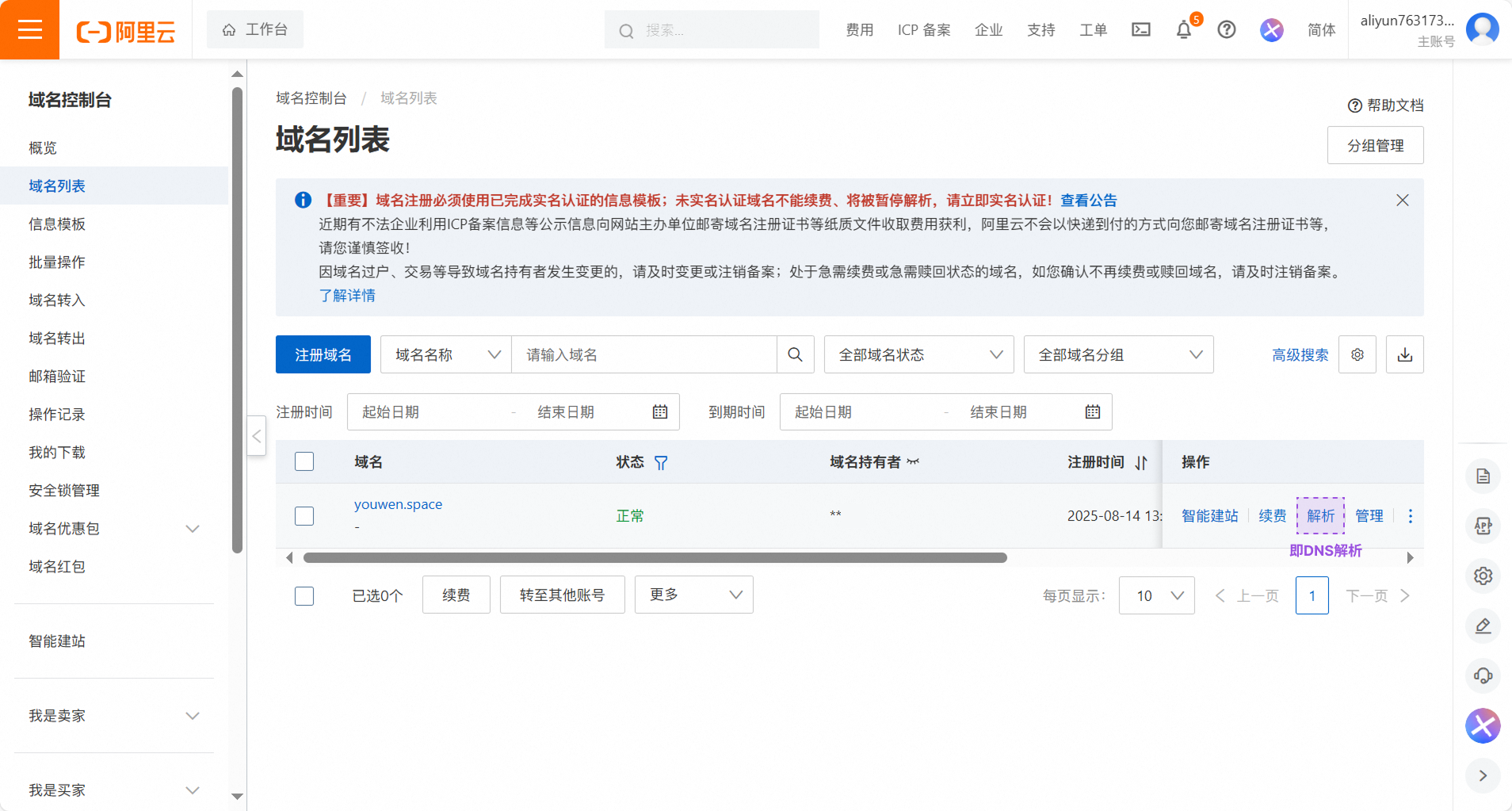Image resolution: width=1512 pixels, height=811 pixels.
Task: Click the table horizontal scrollbar
Action: 655,558
